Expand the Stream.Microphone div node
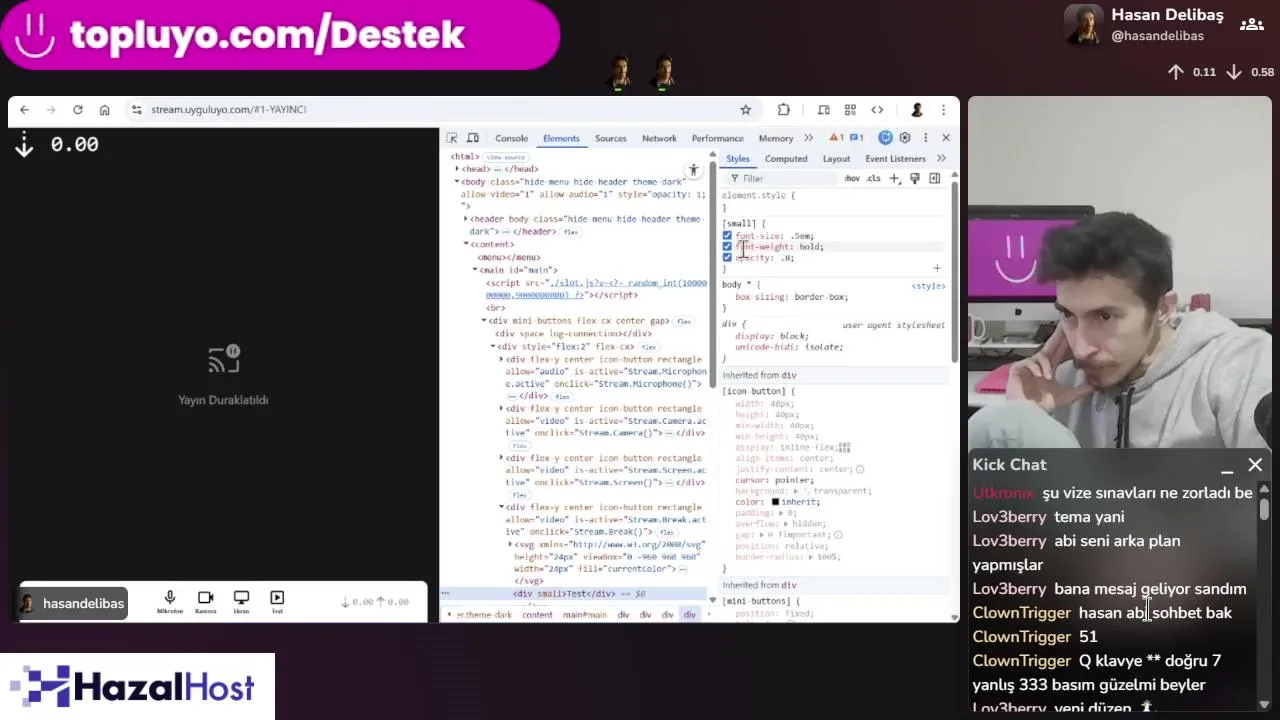This screenshot has height=720, width=1280. coord(501,359)
